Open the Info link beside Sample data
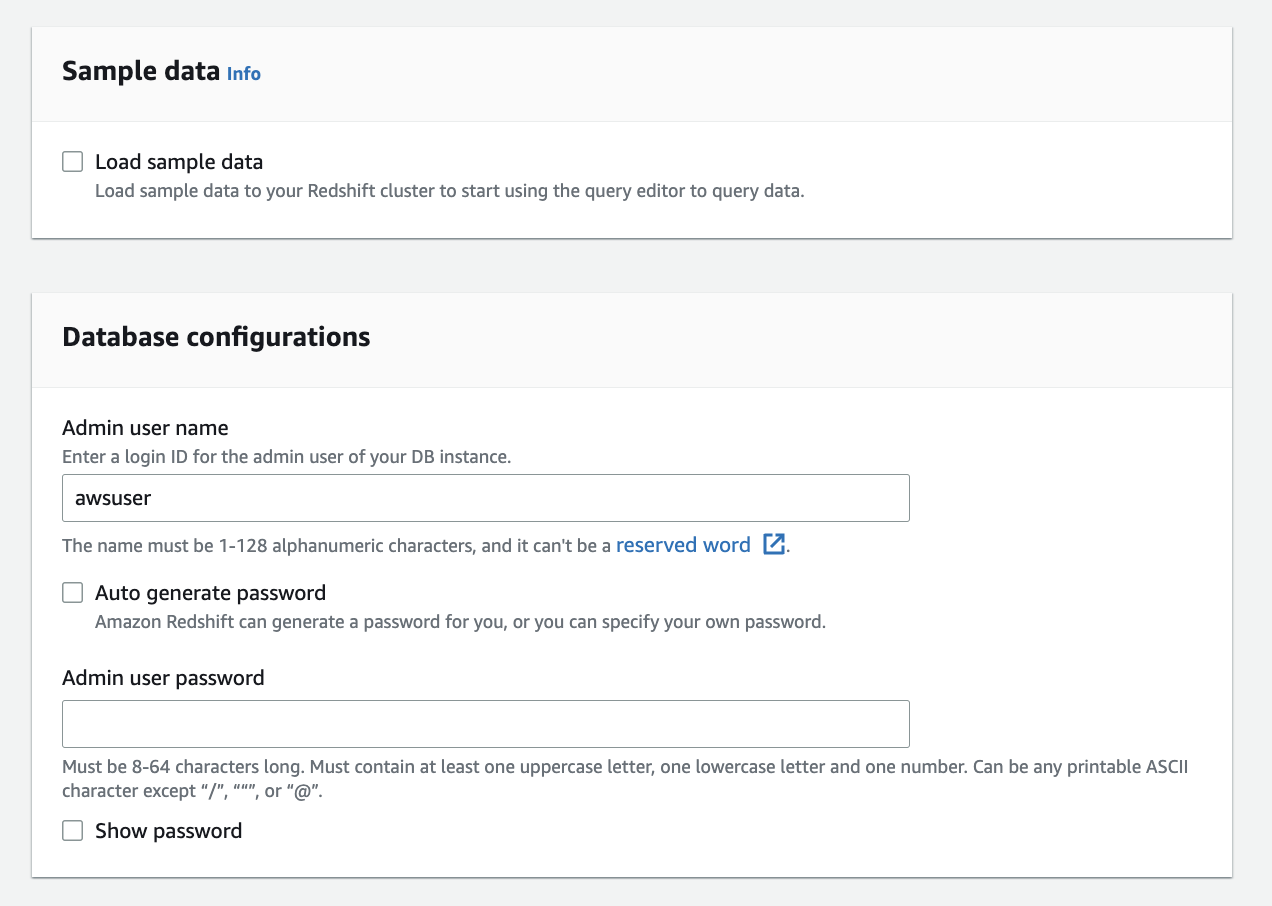The width and height of the screenshot is (1272, 906). tap(244, 73)
